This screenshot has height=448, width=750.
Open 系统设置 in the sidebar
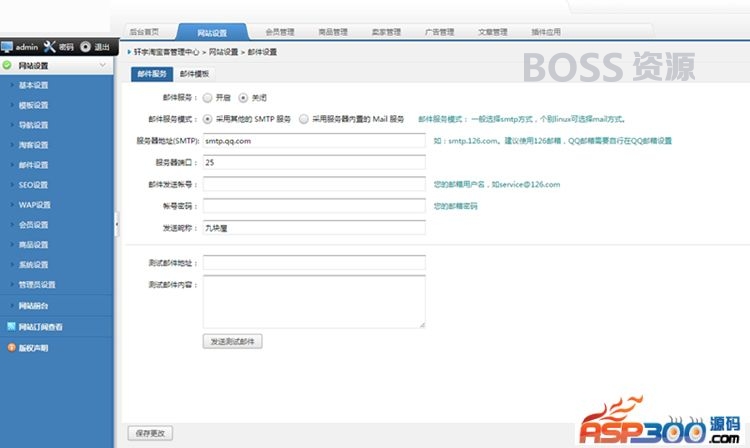point(33,265)
